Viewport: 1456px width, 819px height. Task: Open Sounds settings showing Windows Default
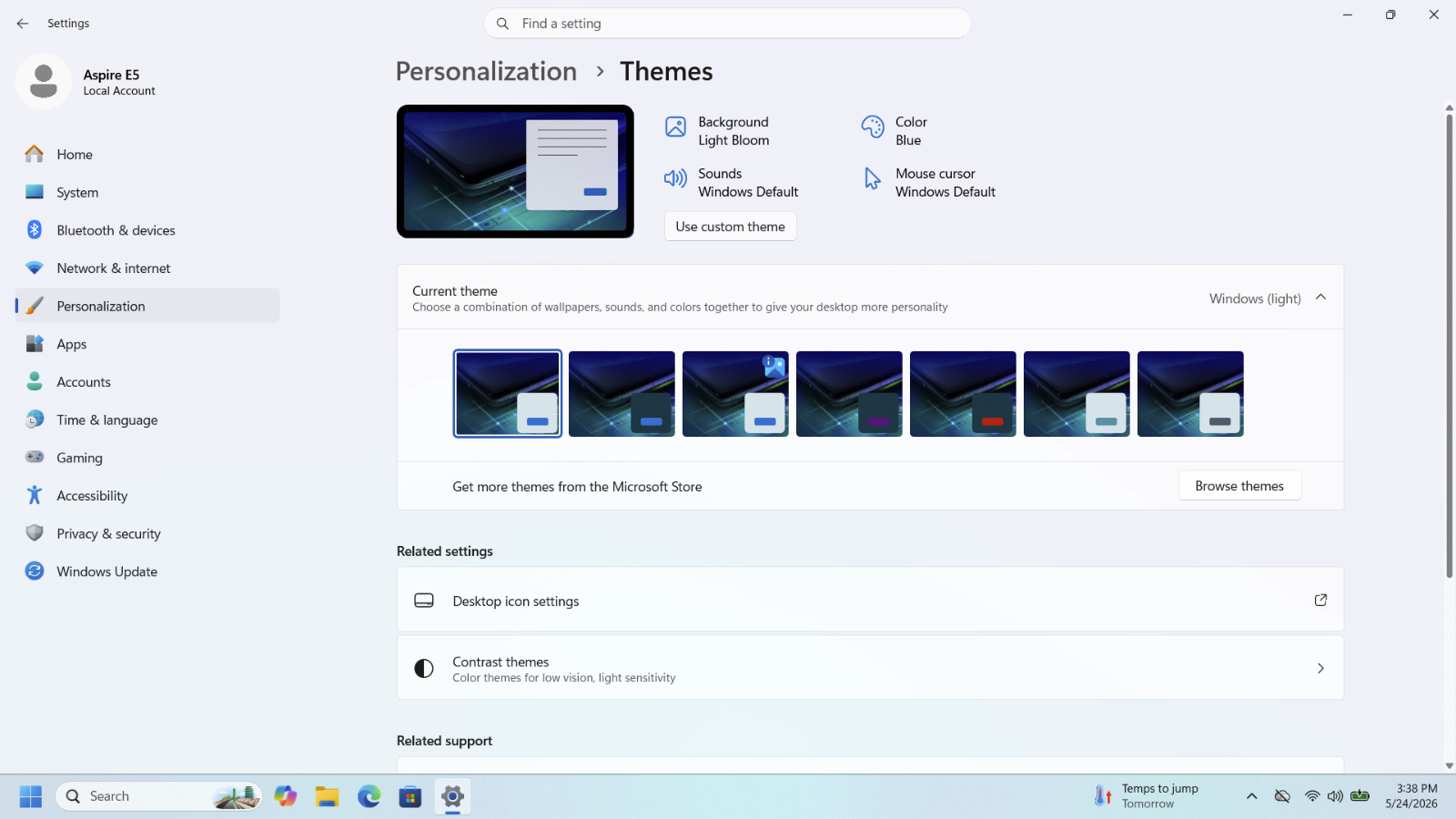click(732, 183)
